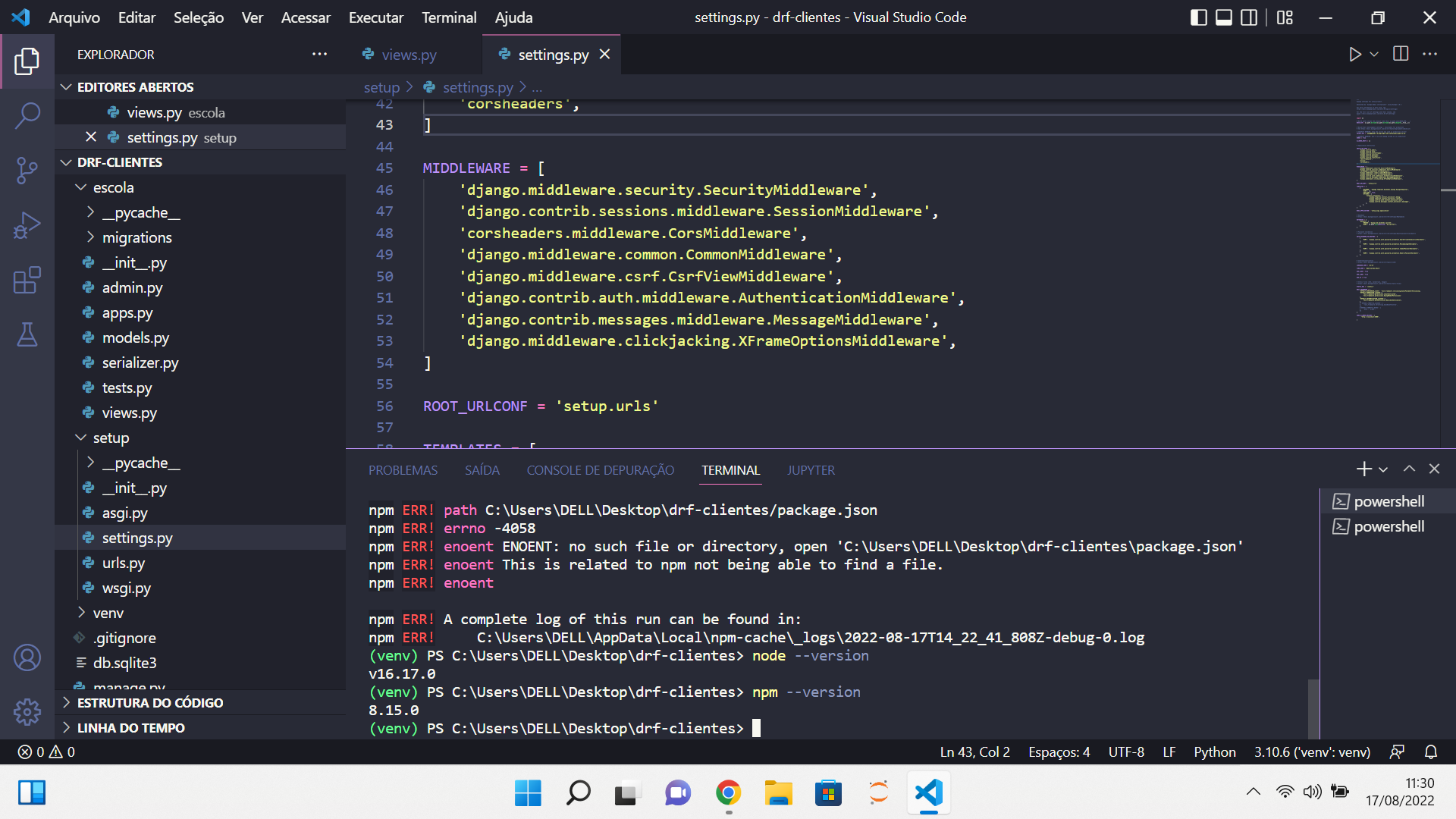Screen dimensions: 1456x819
Task: Close the bottom panel
Action: coord(1434,469)
